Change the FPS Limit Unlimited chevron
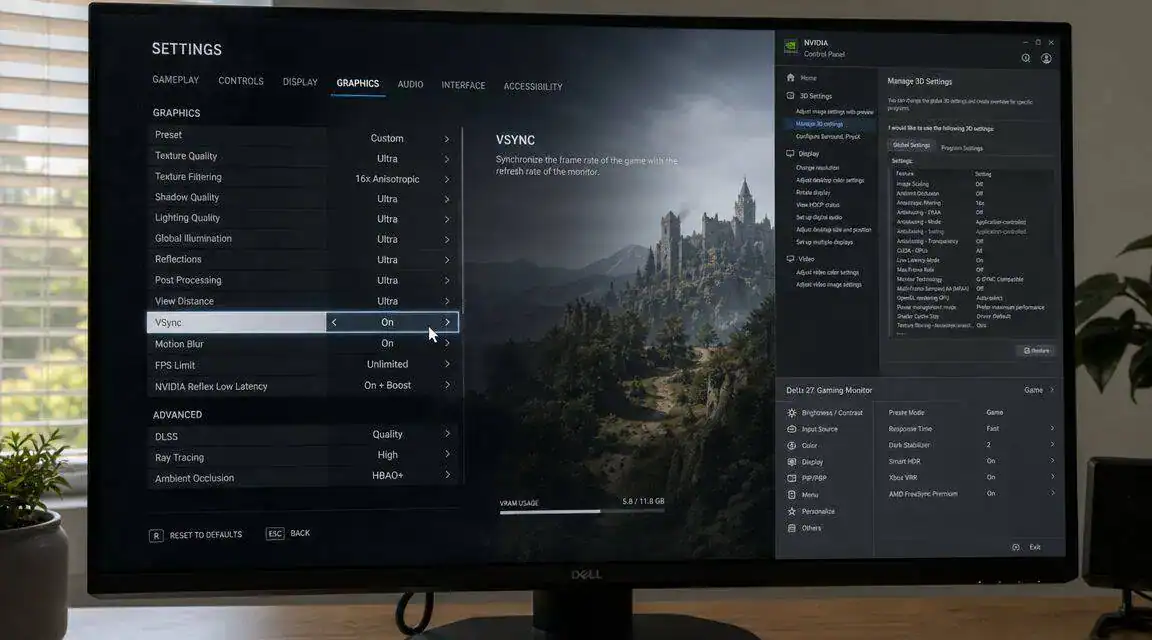 [447, 364]
